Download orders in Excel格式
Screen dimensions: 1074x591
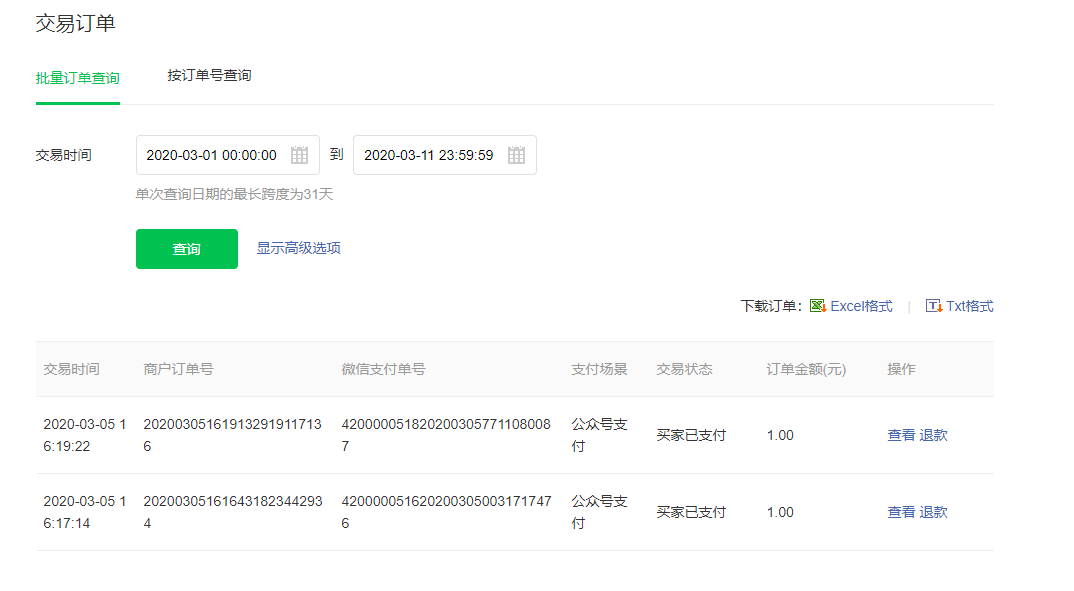tap(862, 306)
